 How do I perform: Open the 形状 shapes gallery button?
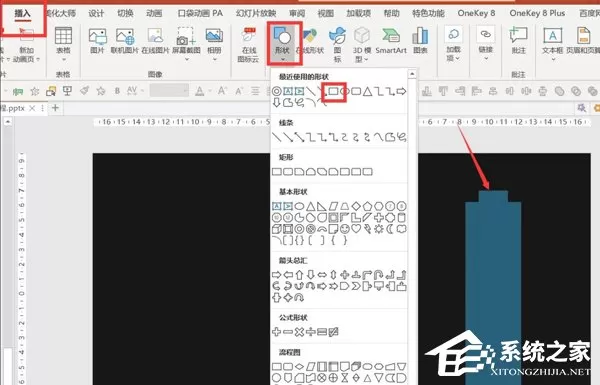point(283,42)
